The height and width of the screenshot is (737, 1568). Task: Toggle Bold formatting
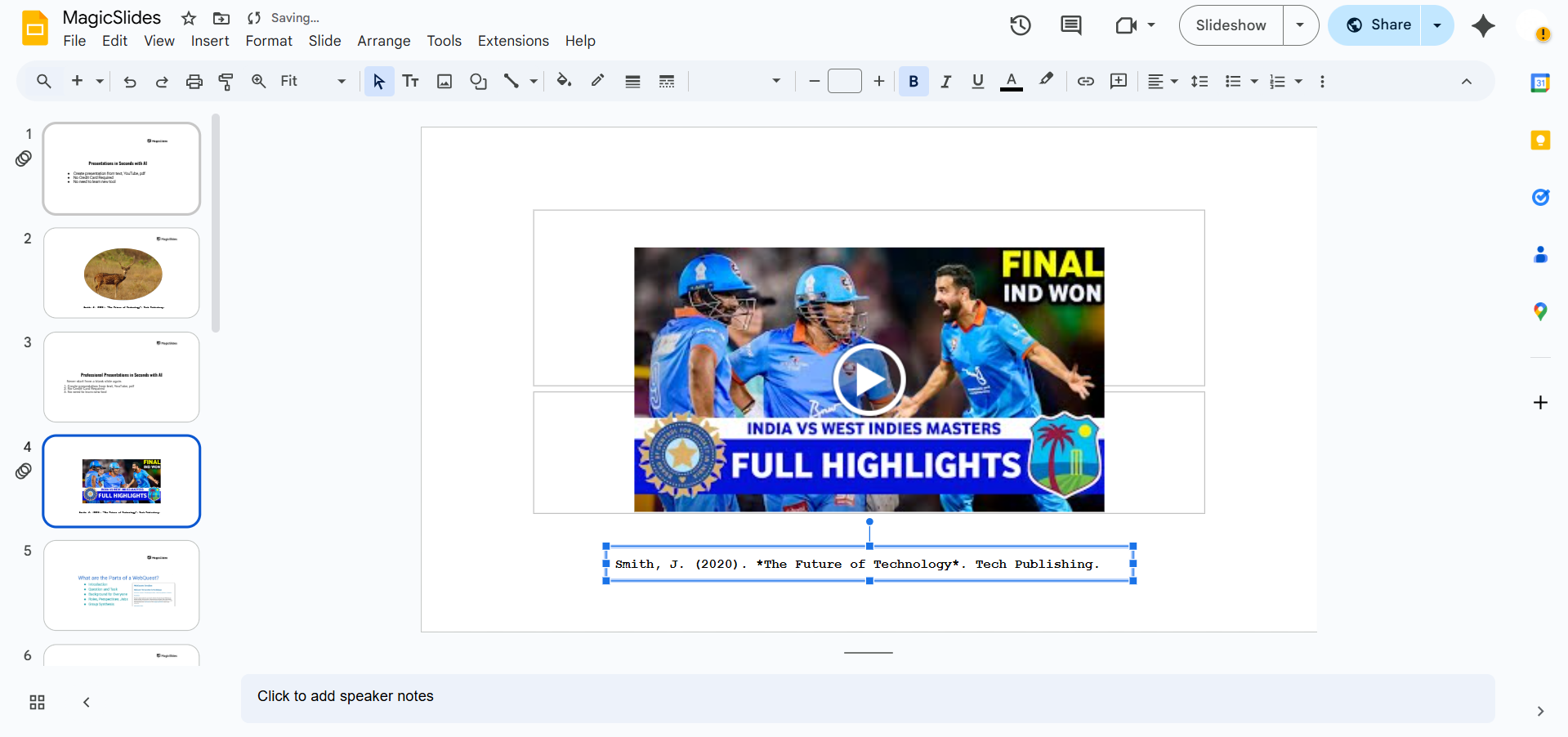914,81
